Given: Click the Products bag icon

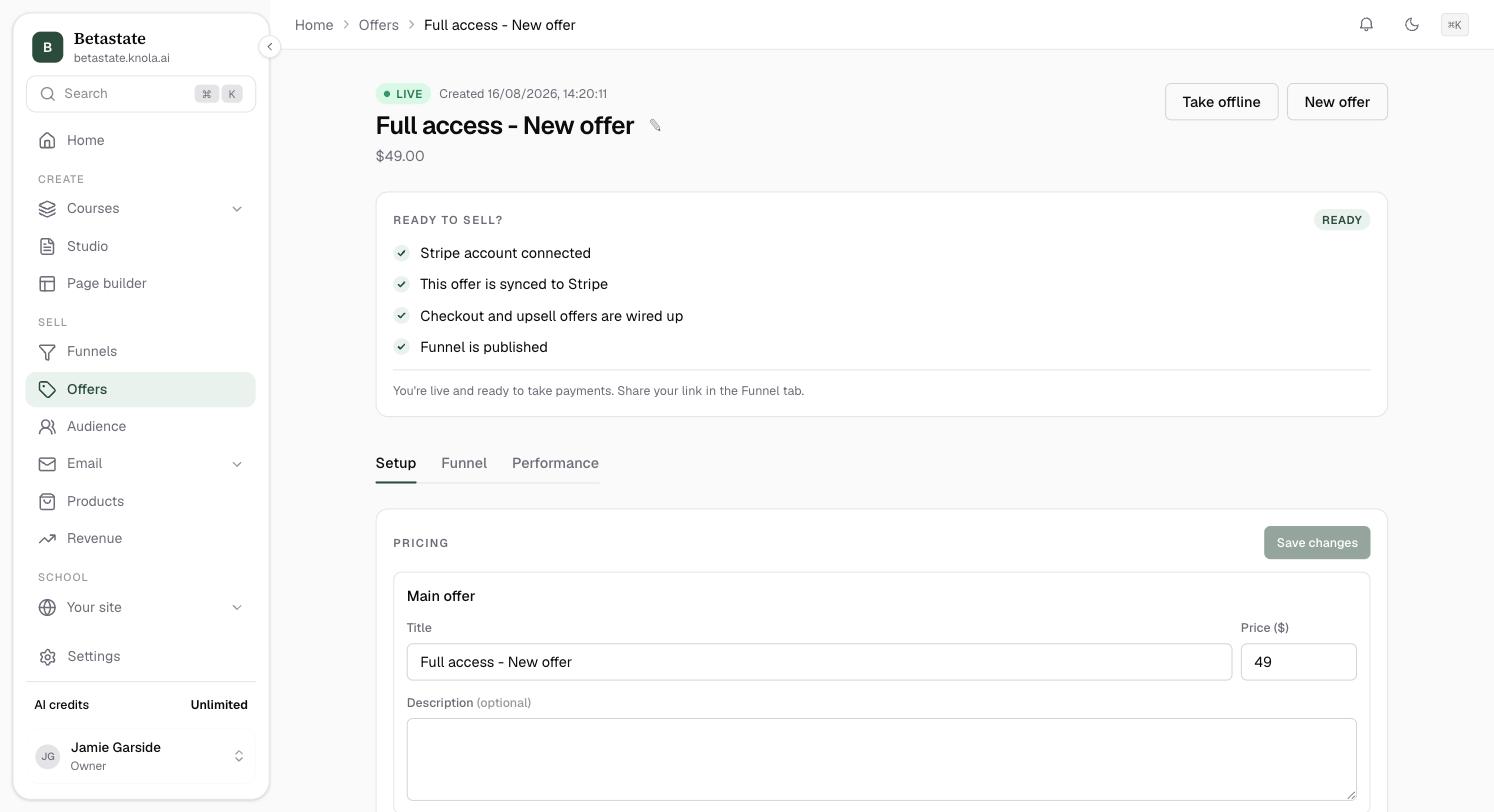Looking at the screenshot, I should coord(47,501).
